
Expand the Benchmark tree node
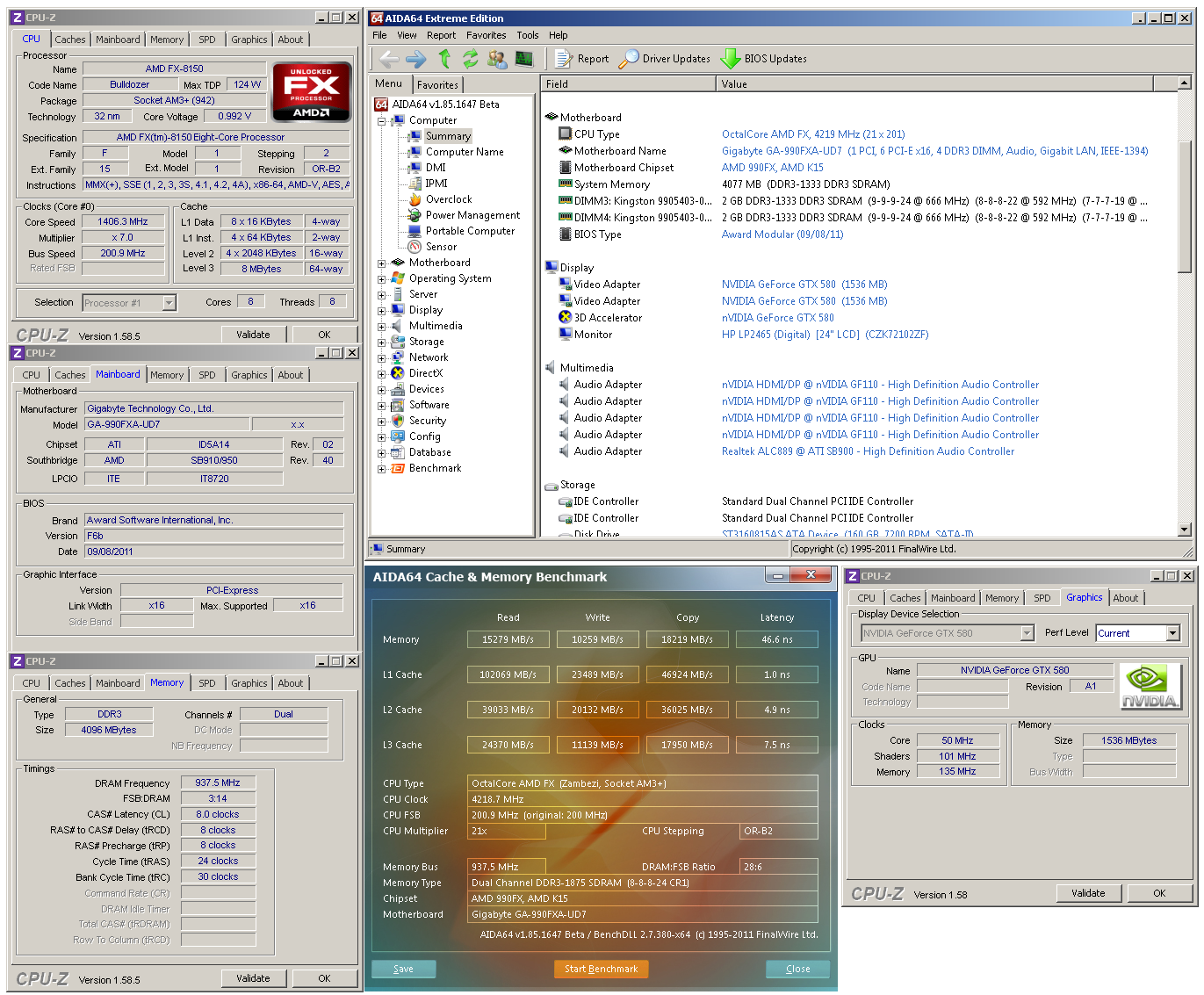(382, 469)
